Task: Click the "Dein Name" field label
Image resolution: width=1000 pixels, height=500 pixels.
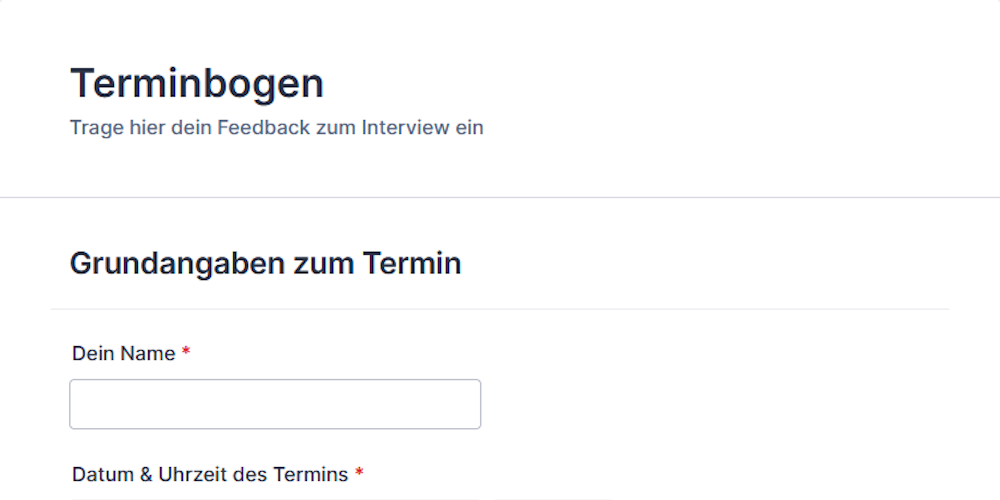Action: point(123,353)
